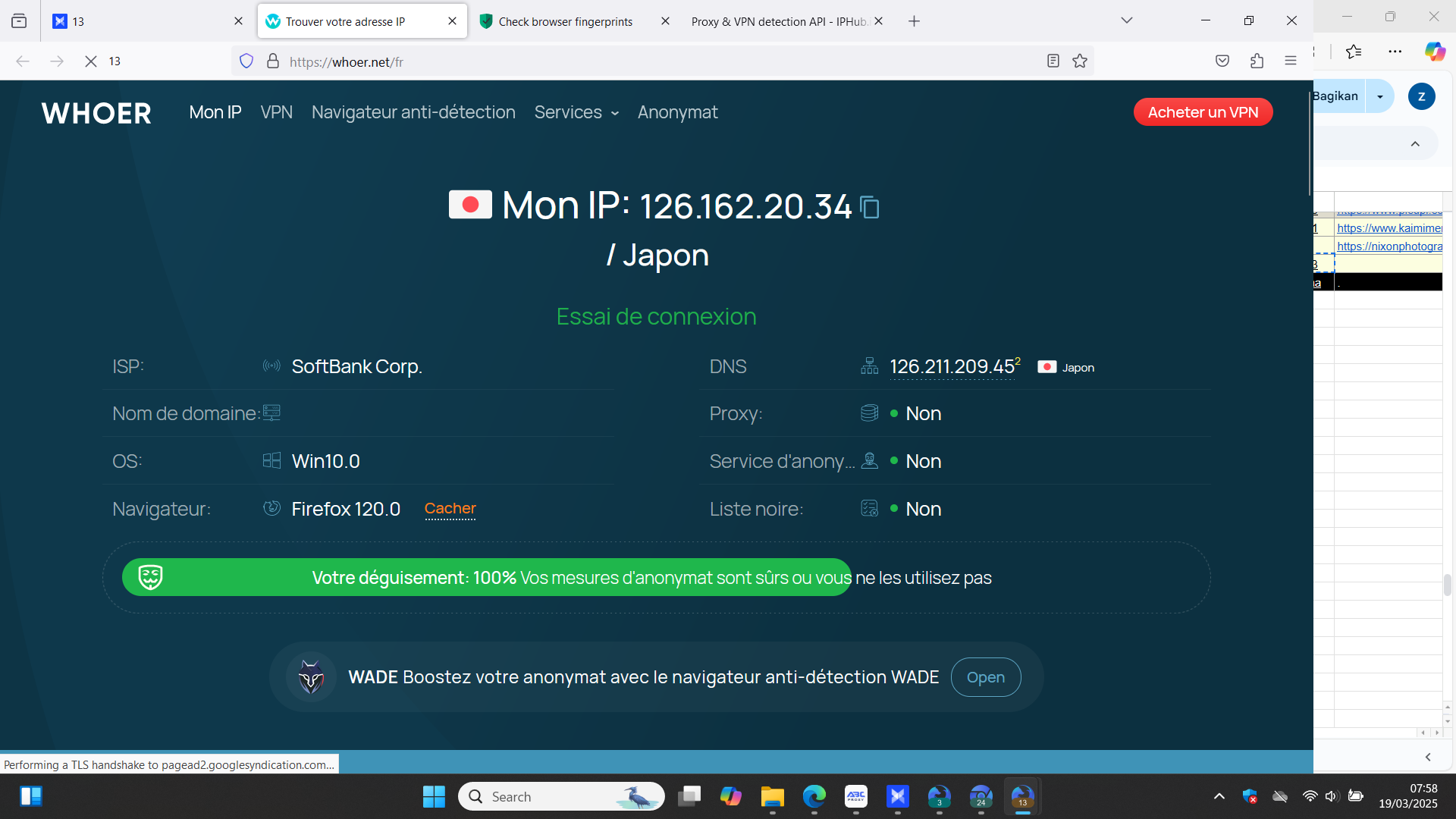This screenshot has height=819, width=1456.
Task: Click the Win10.0 OS value
Action: (326, 461)
